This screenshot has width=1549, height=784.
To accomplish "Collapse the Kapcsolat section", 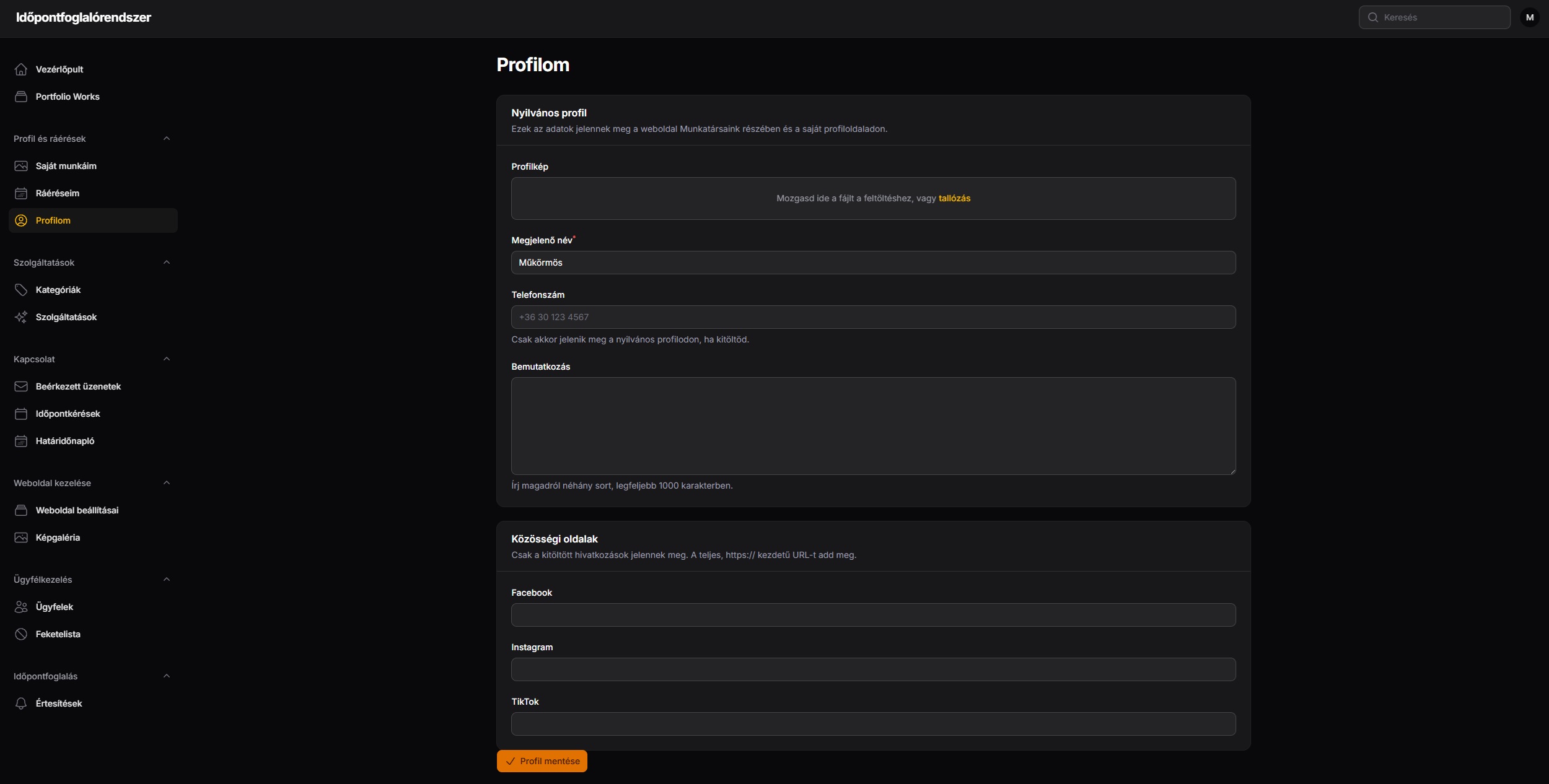I will tap(167, 359).
